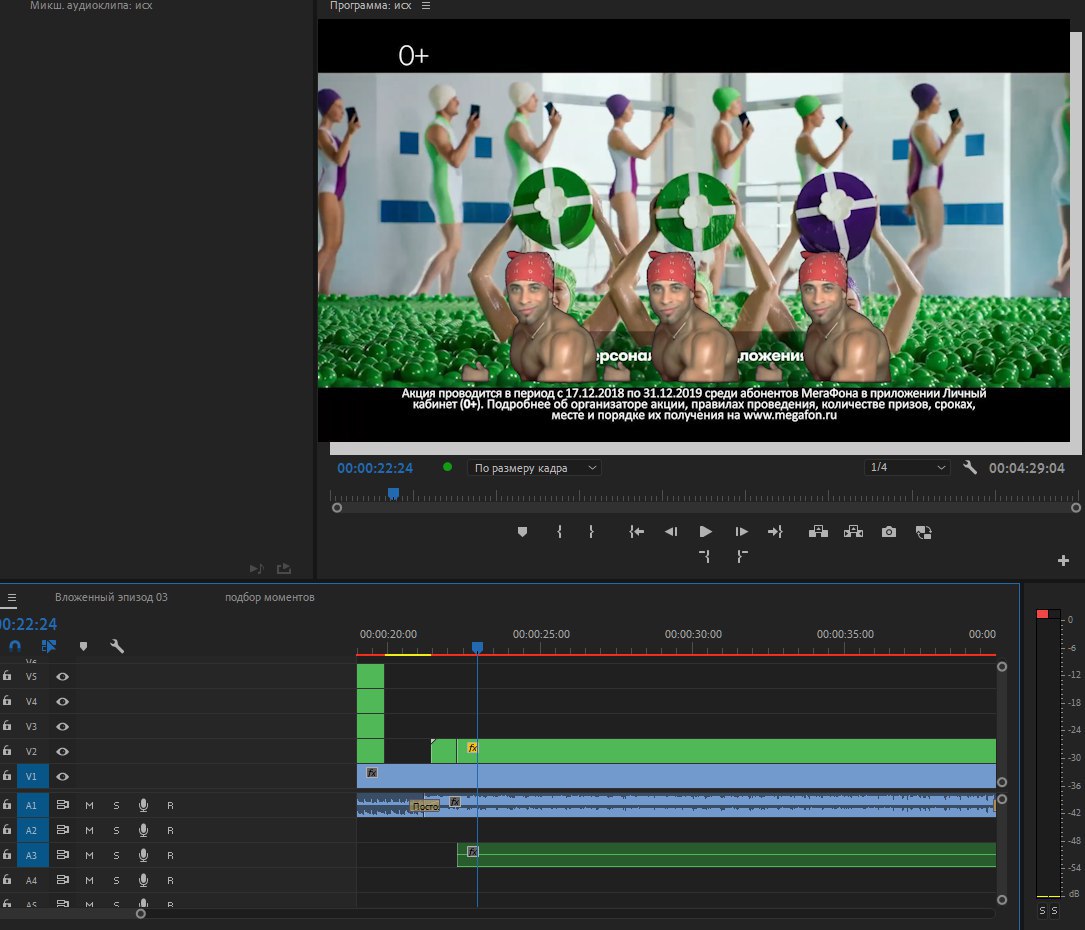1085x930 pixels.
Task: Toggle V3 track output eye
Action: point(62,726)
